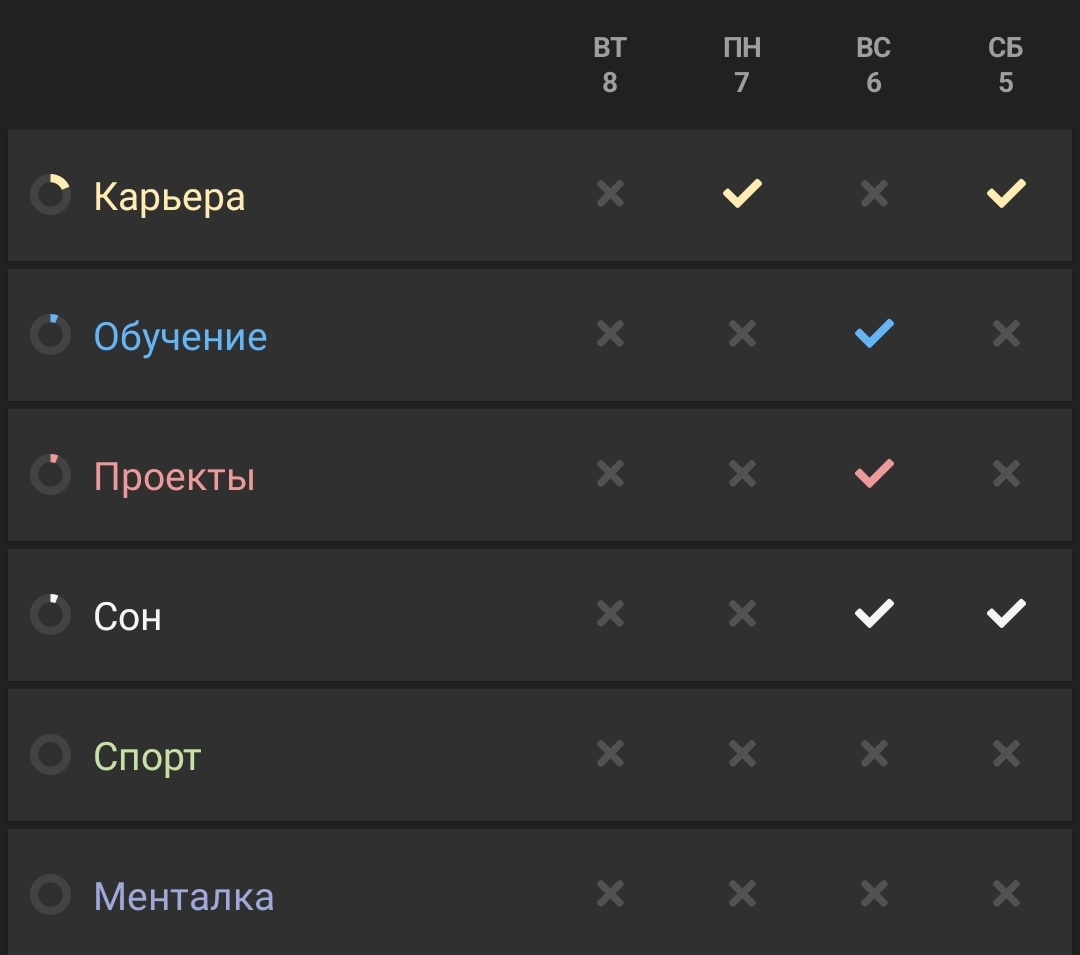Uncheck Карьера for Saturday СБ 5
The height and width of the screenshot is (955, 1080).
point(1006,193)
